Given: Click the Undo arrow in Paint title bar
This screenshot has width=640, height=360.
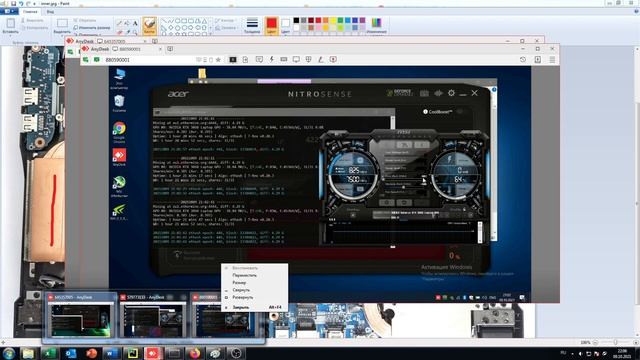Looking at the screenshot, I should (20, 4).
